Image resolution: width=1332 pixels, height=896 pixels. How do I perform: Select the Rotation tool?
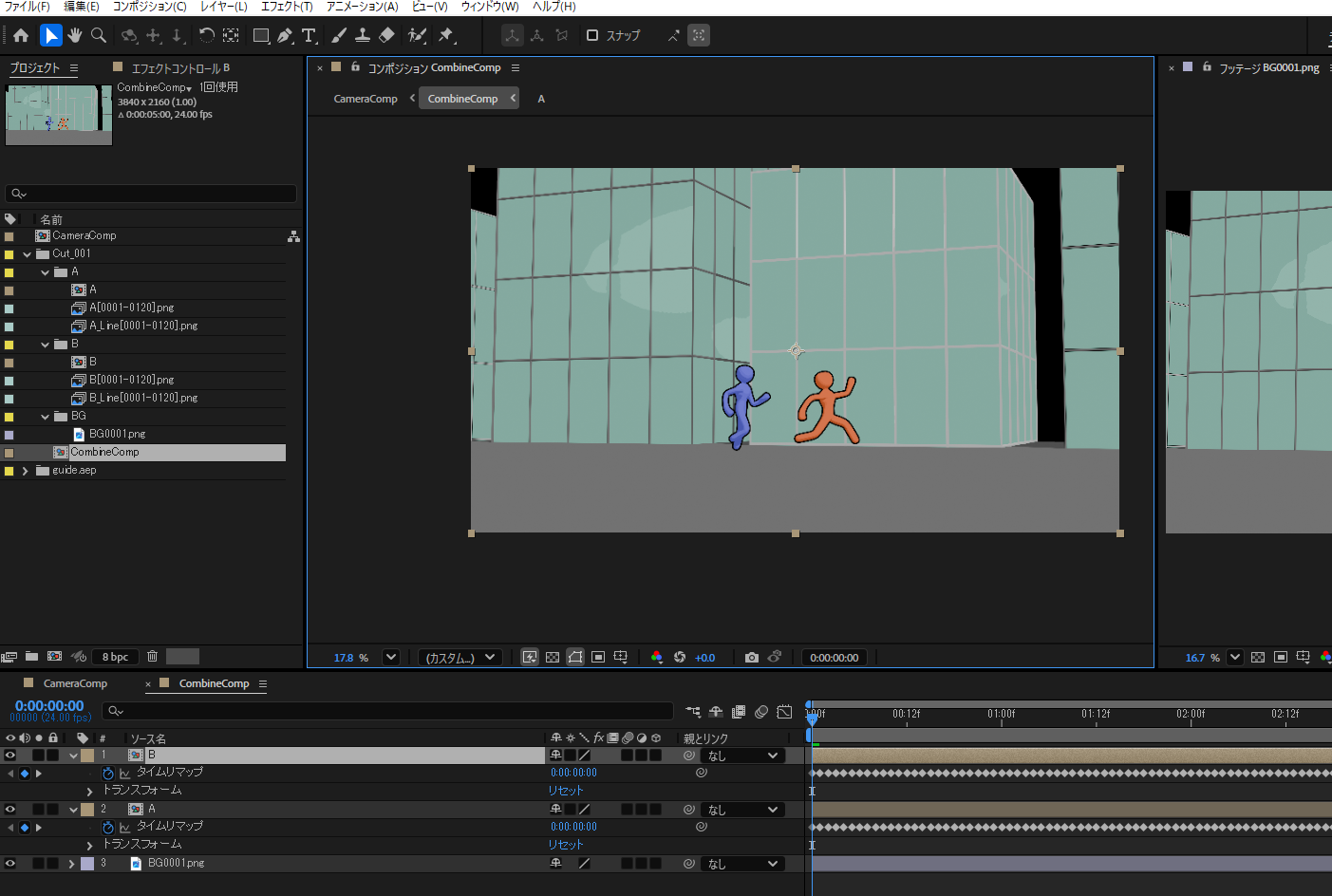click(x=206, y=36)
